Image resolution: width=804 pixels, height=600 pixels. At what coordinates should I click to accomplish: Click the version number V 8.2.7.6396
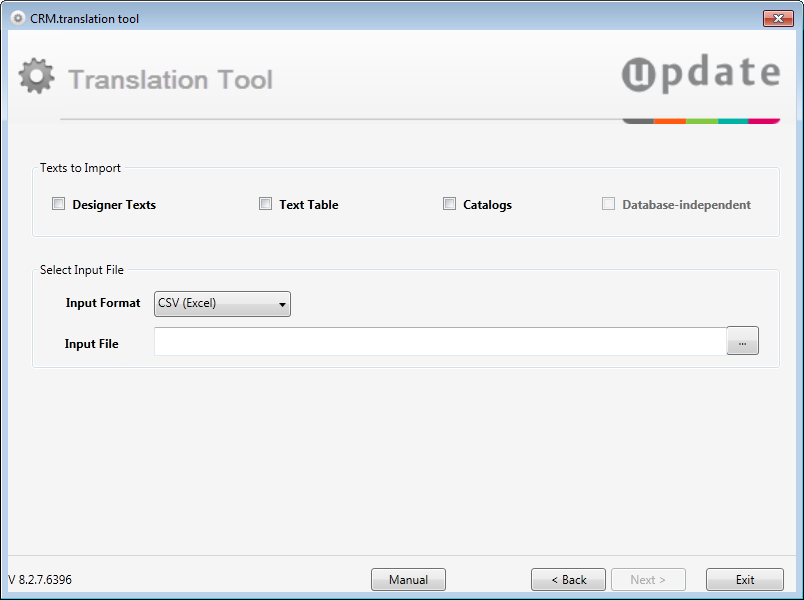point(41,579)
